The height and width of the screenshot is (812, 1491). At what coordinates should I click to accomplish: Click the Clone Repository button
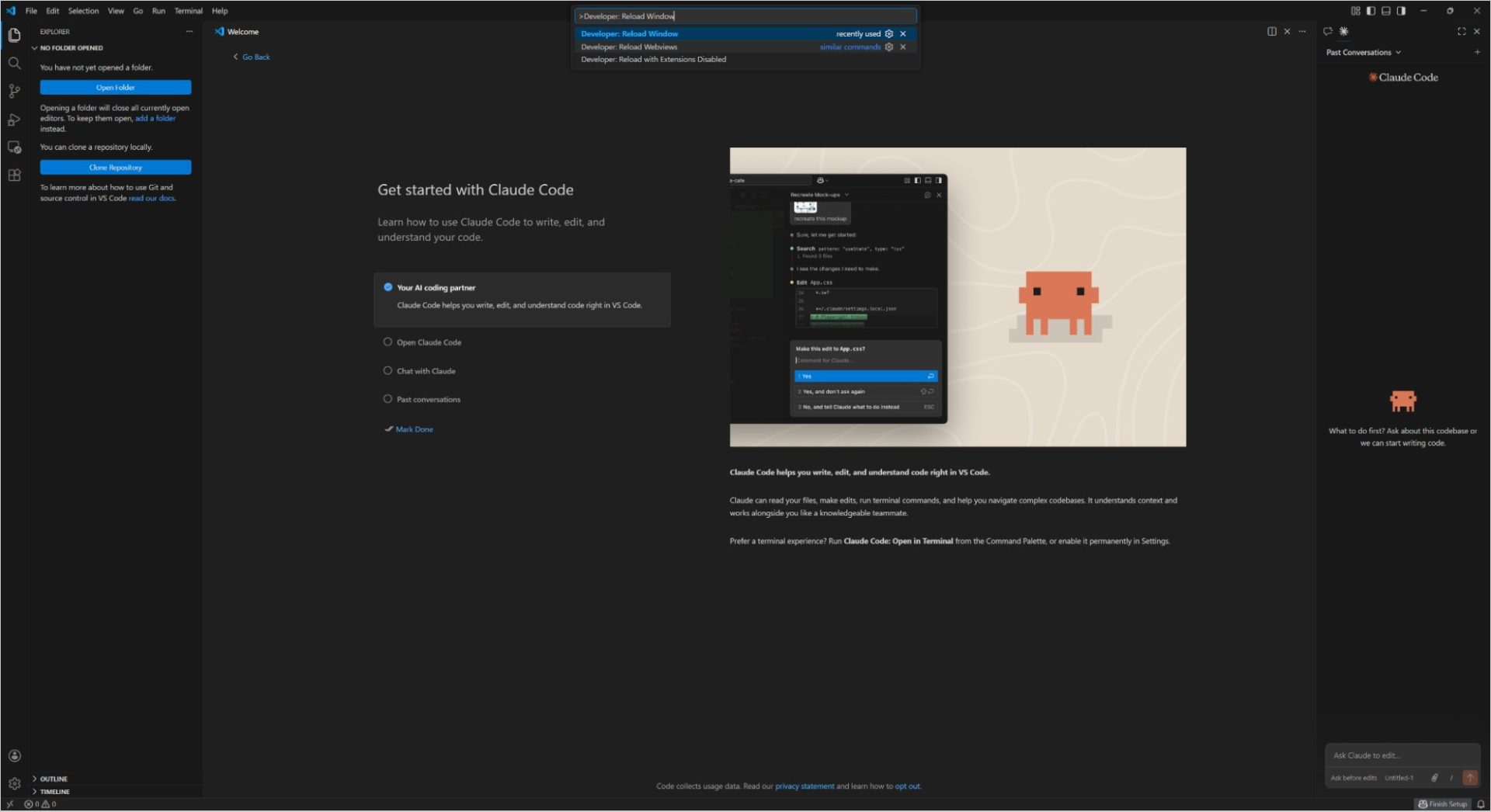click(x=115, y=167)
